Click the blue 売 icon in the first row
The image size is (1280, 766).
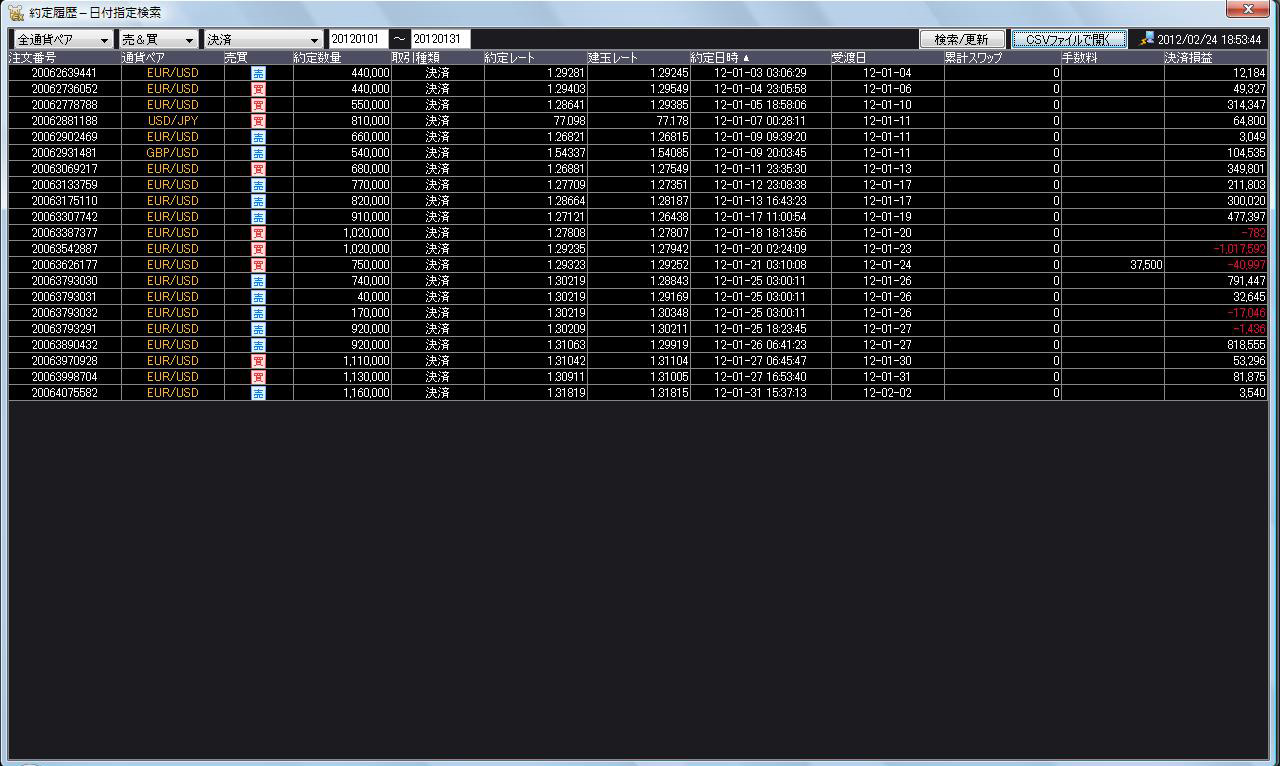click(258, 73)
